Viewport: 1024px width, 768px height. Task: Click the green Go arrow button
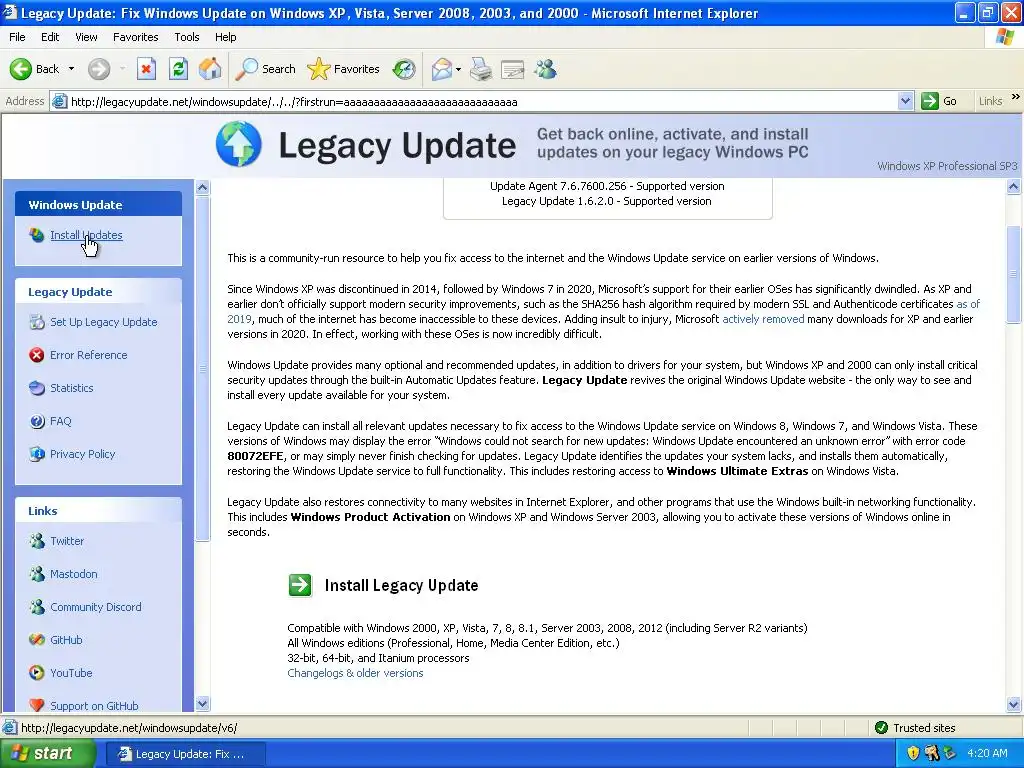point(929,101)
